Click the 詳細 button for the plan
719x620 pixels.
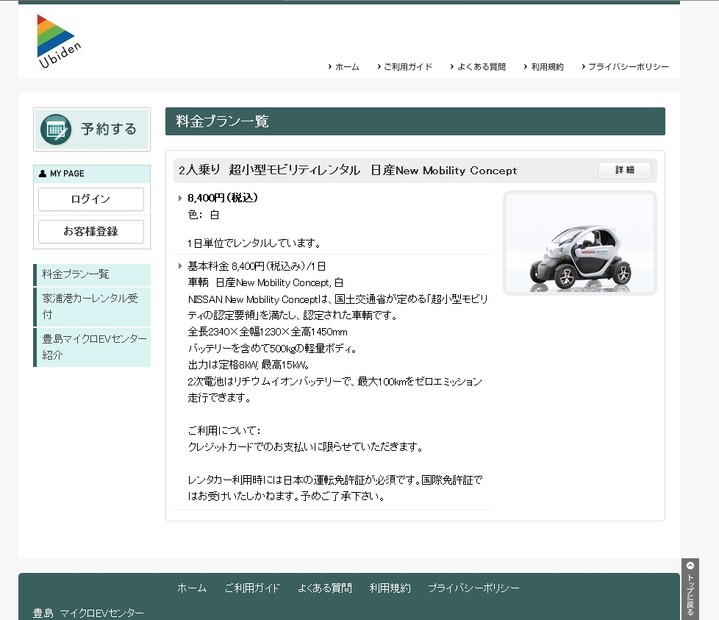pos(625,170)
